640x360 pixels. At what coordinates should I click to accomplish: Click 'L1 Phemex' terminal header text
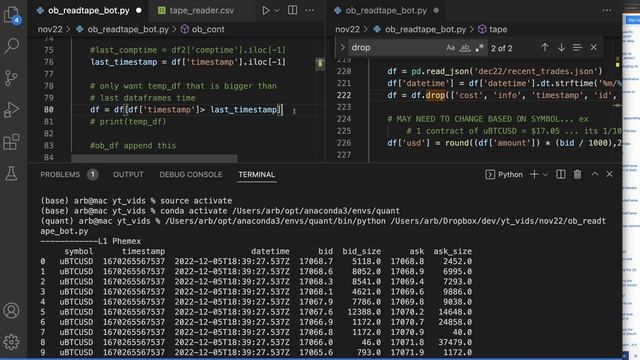tap(120, 241)
